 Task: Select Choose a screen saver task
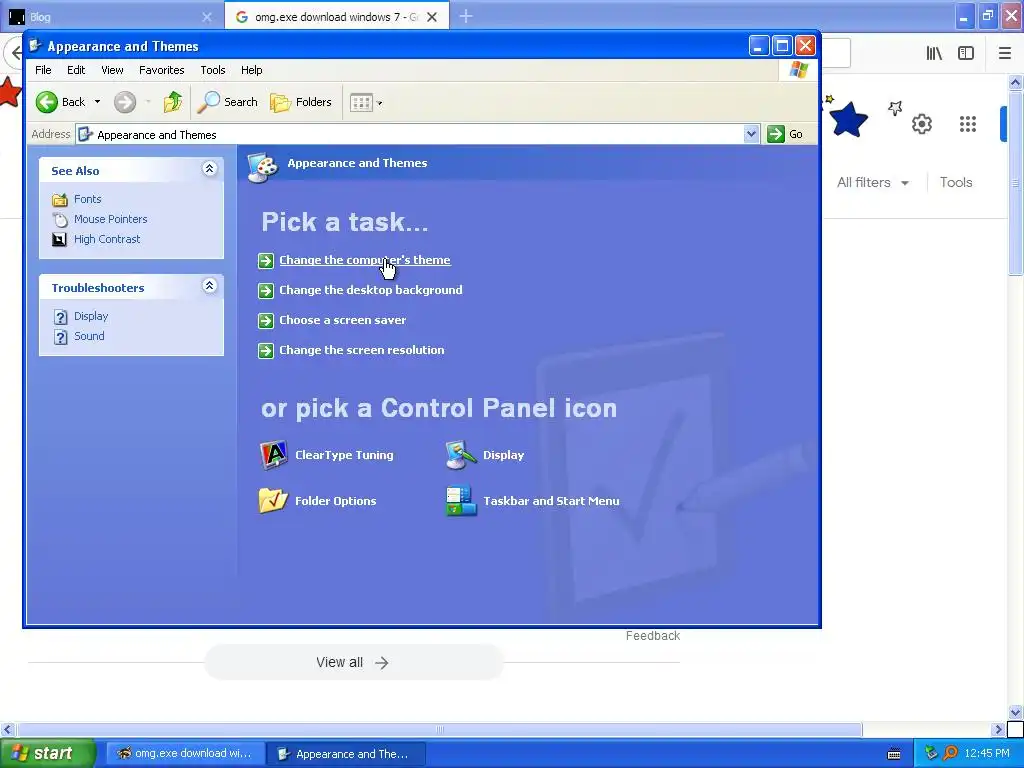pyautogui.click(x=342, y=320)
